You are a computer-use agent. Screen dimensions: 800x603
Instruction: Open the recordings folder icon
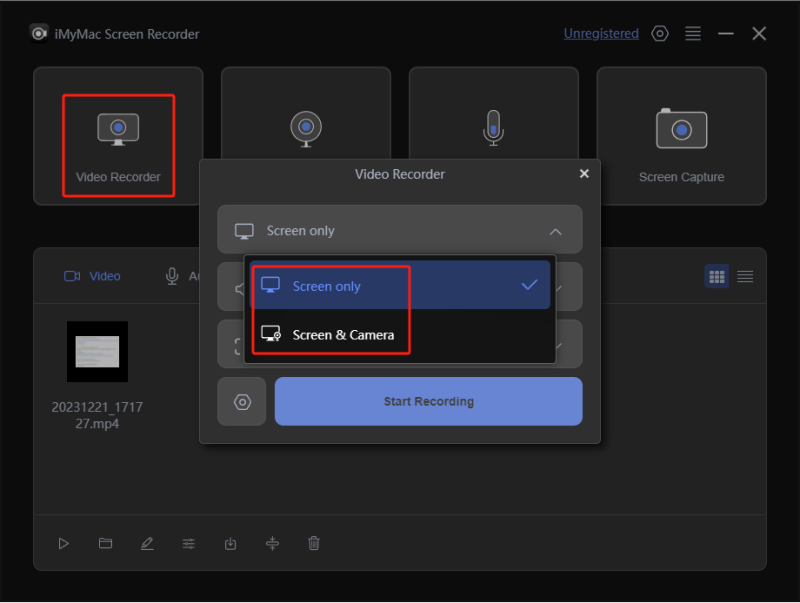(105, 543)
